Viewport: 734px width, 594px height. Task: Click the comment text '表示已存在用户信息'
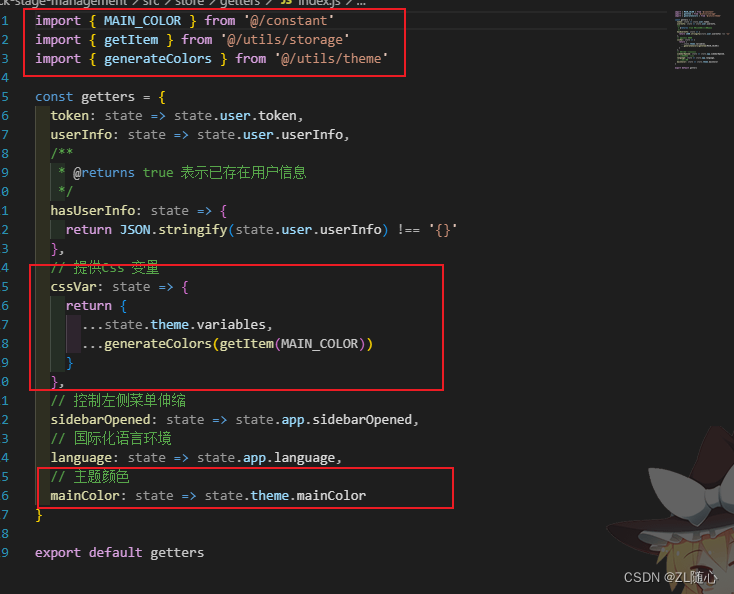pos(243,173)
